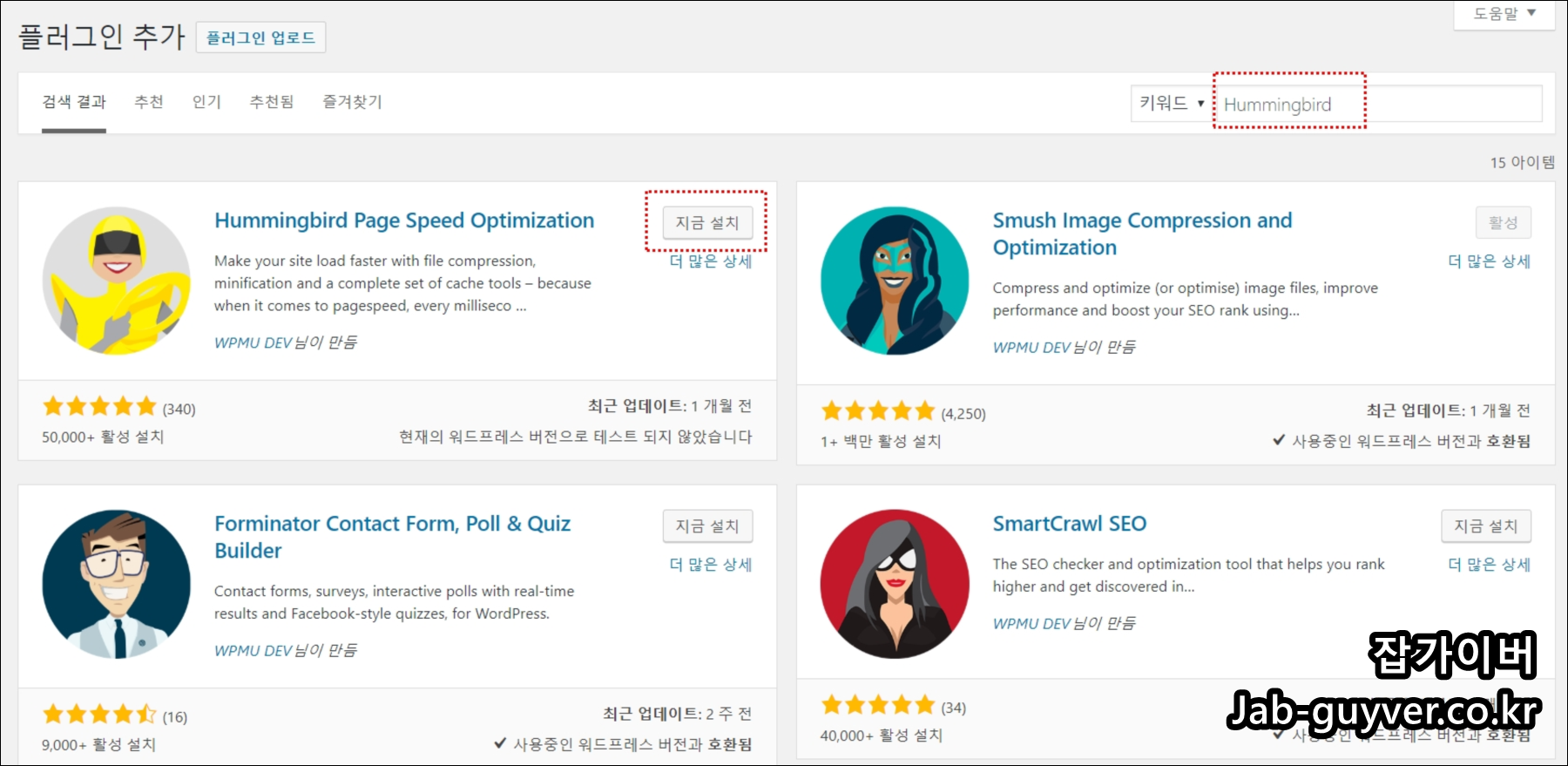Click the (16) rating count
The height and width of the screenshot is (766, 1568).
(x=175, y=717)
